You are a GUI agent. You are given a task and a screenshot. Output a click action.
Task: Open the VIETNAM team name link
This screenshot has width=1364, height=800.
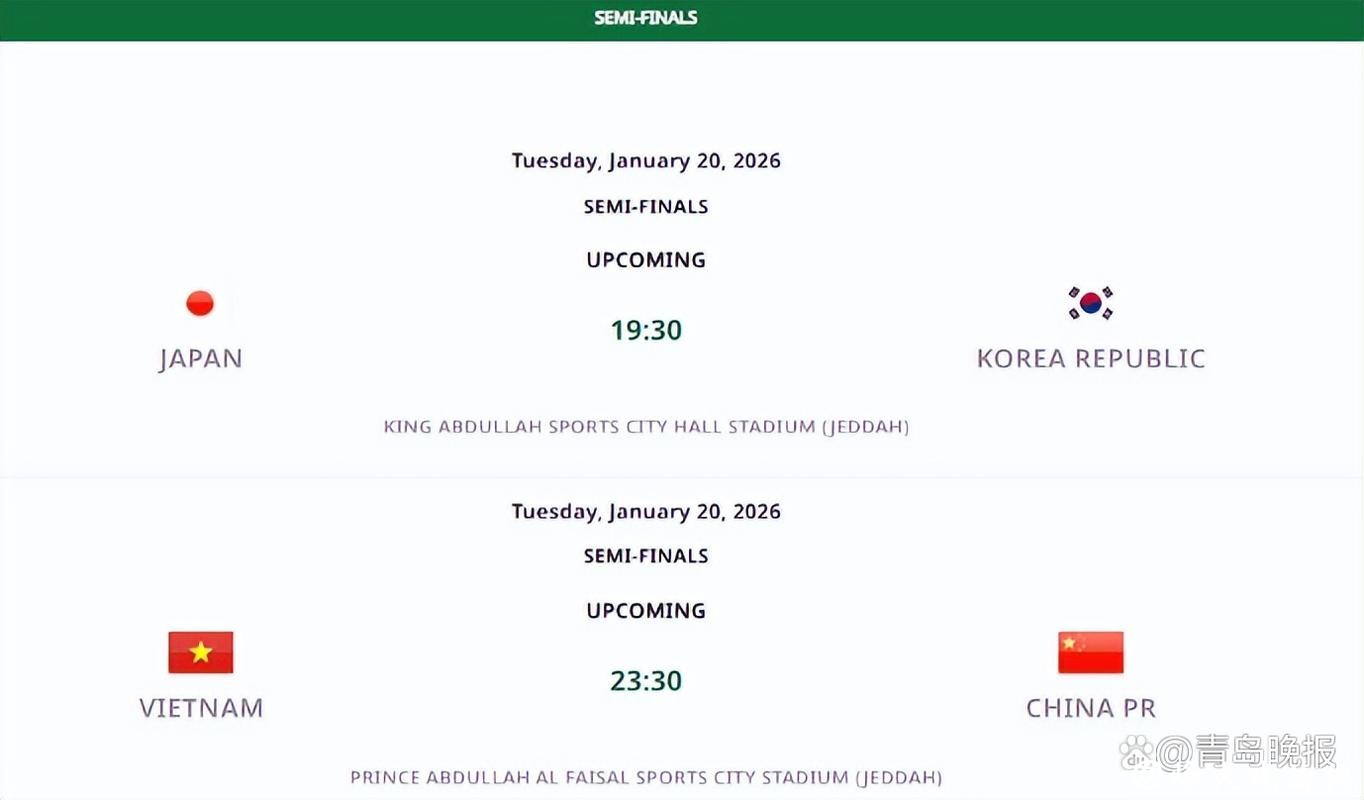coord(201,708)
